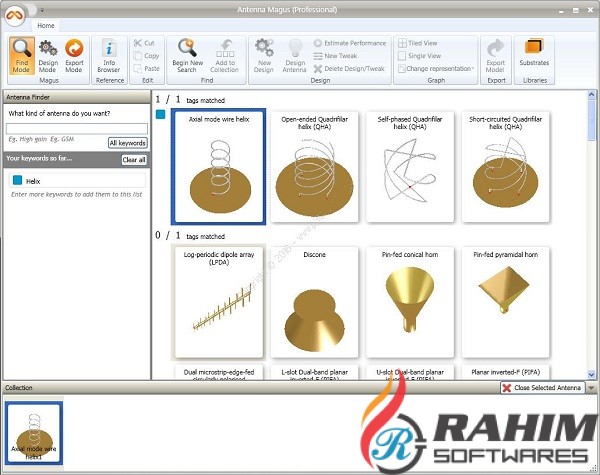
Task: Select Tiled View
Action: [418, 43]
